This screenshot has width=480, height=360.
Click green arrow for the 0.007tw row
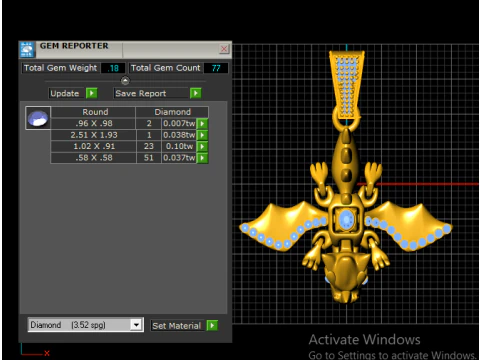[202, 124]
